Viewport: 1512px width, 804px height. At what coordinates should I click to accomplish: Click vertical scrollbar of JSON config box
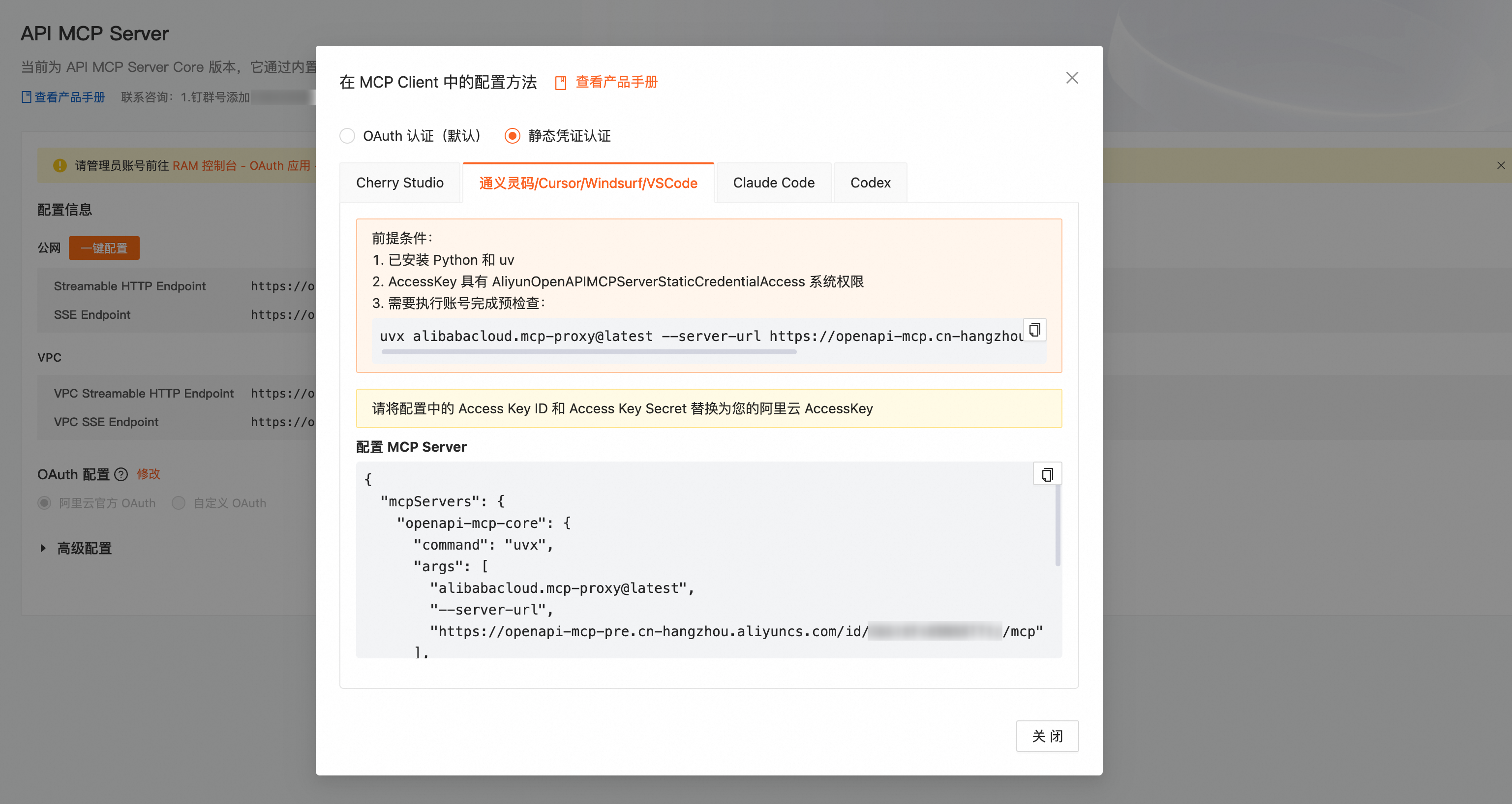tap(1058, 525)
